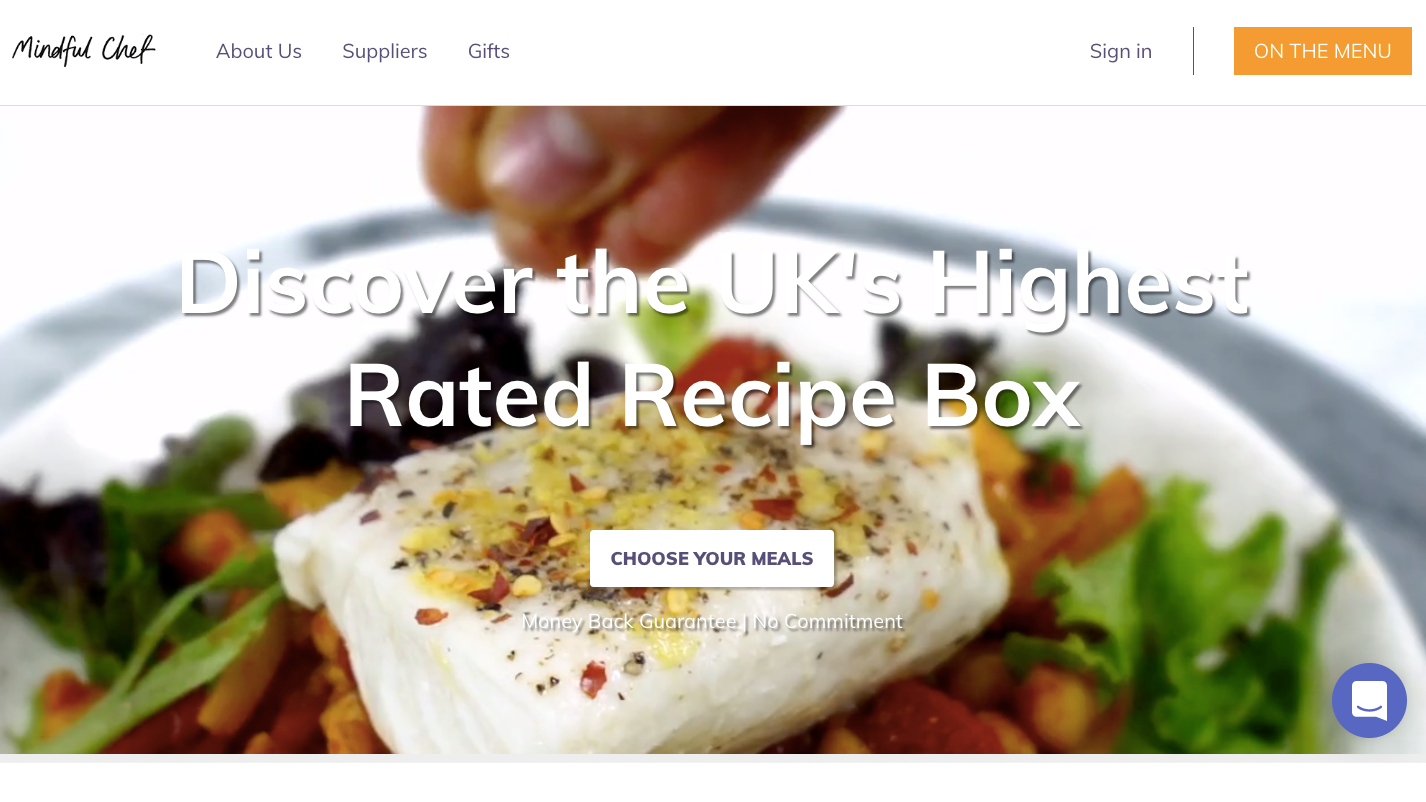Click empty header space between Gifts and Sign in

click(x=800, y=51)
